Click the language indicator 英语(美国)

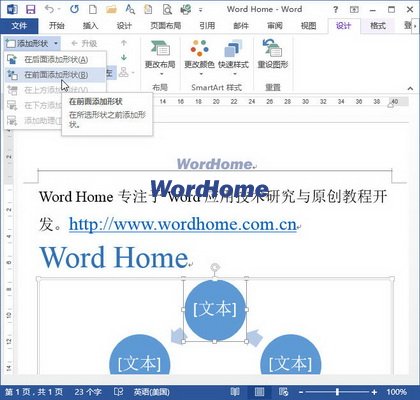point(151,392)
